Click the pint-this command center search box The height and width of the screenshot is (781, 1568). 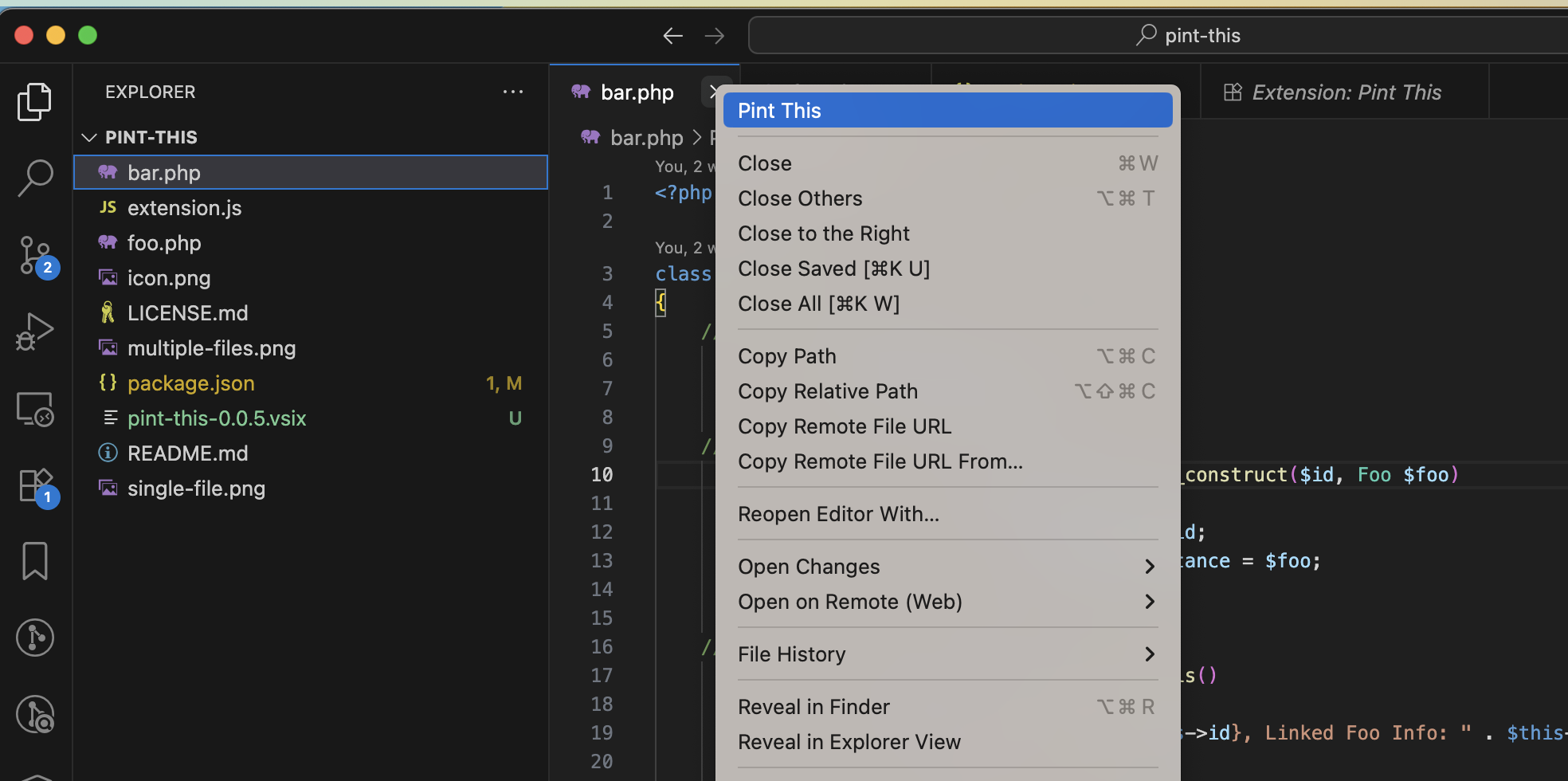(1158, 35)
